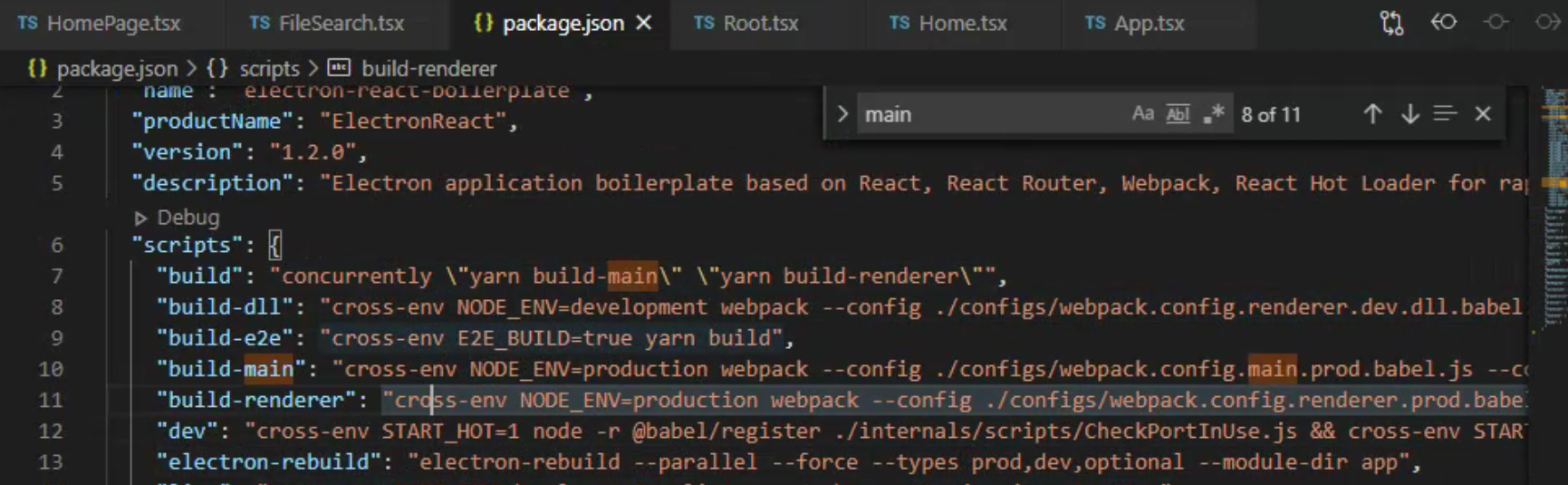1568x485 pixels.
Task: Go back to previous change icon
Action: tap(1444, 22)
